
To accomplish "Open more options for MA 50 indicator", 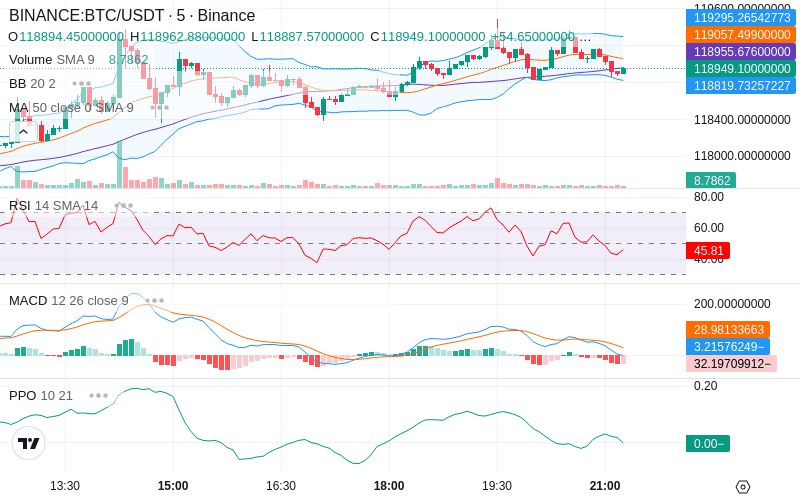I will click(x=159, y=108).
